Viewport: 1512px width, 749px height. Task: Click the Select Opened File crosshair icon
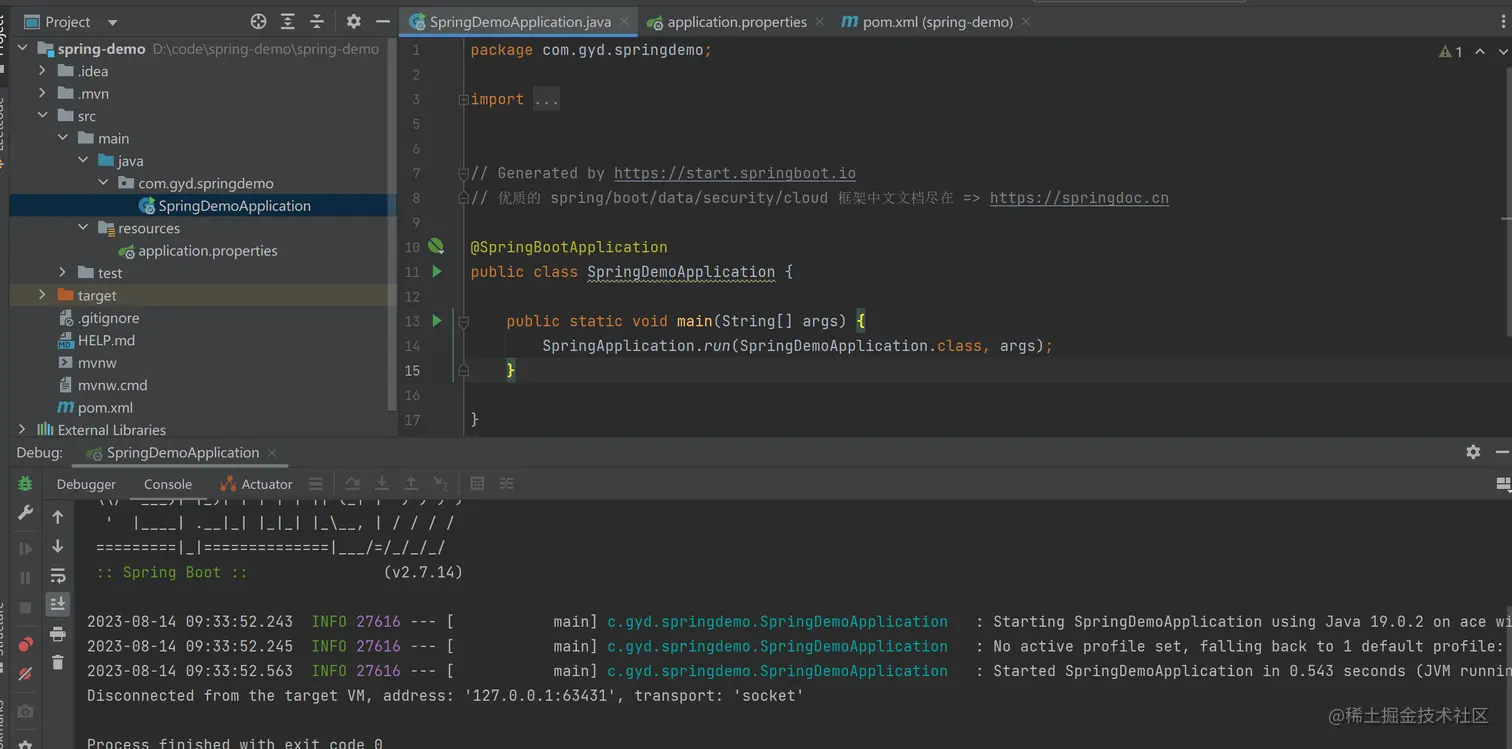258,21
